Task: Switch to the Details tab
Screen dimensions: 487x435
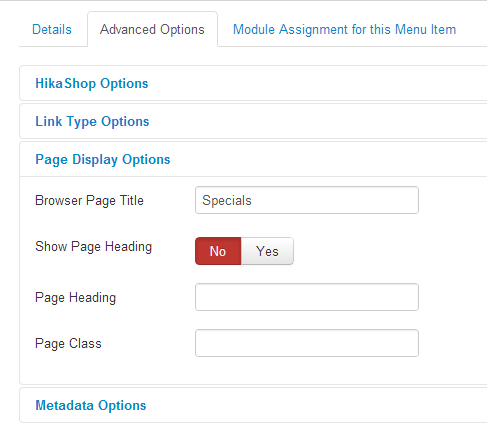Action: tap(52, 29)
